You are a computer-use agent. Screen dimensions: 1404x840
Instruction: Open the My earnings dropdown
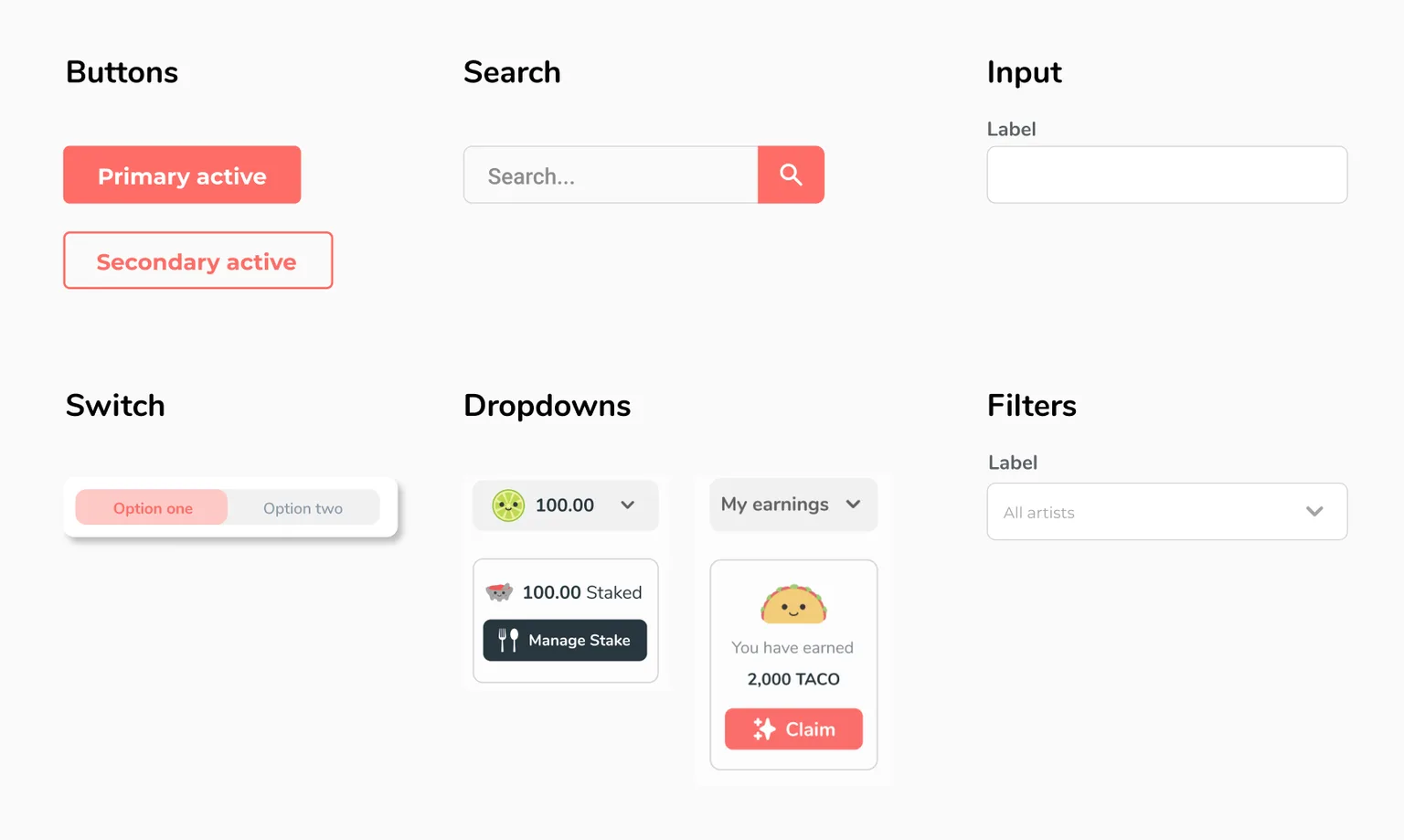pyautogui.click(x=793, y=505)
